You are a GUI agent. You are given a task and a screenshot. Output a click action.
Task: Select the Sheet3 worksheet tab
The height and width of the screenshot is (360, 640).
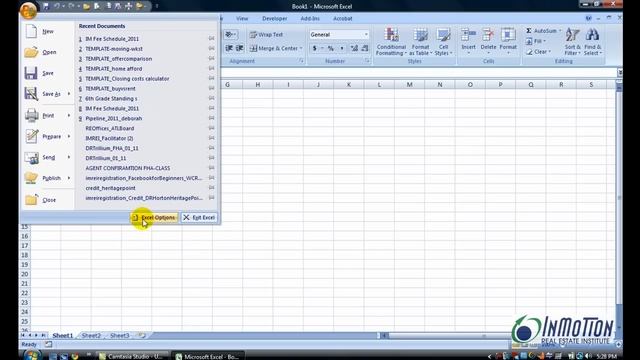pos(120,336)
